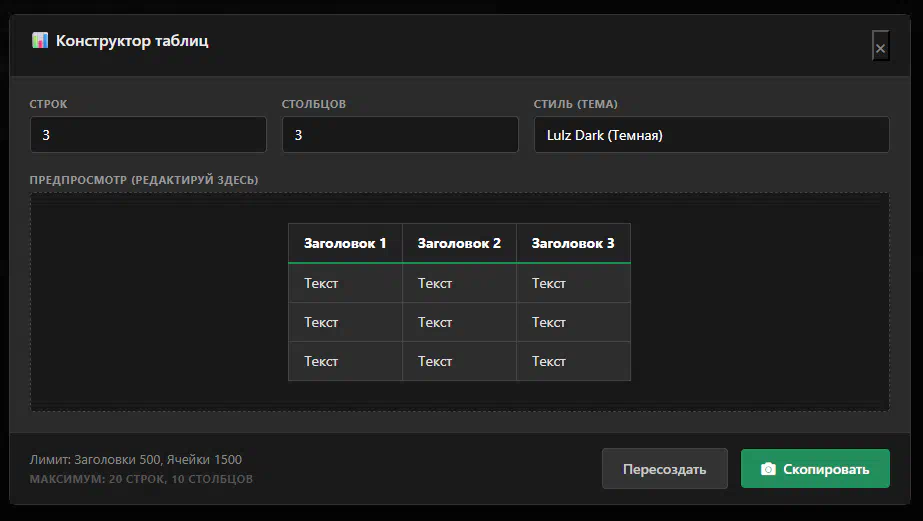
Task: Select last row Текст cell in column one
Action: [x=345, y=361]
